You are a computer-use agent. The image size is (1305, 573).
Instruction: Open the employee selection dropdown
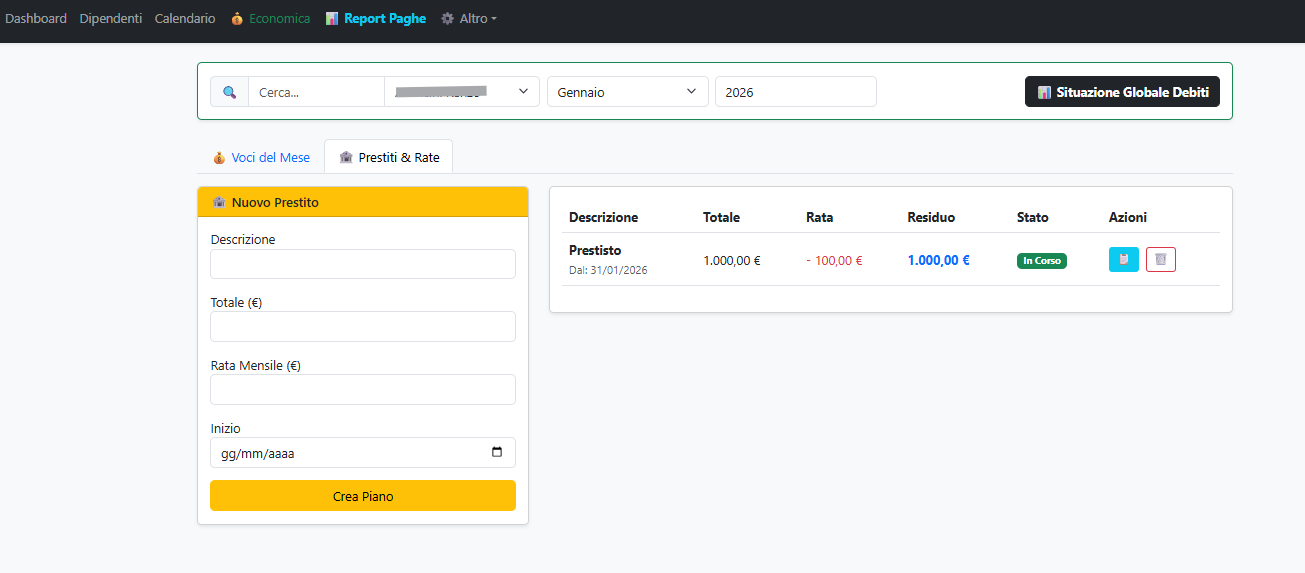pos(461,92)
